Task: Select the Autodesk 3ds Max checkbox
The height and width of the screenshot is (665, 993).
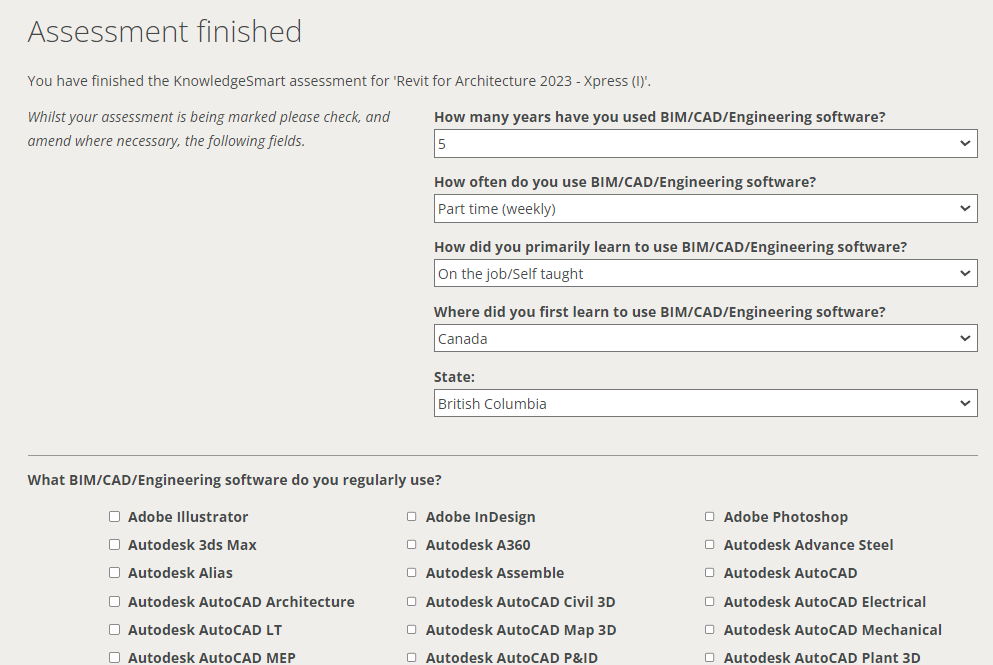Action: 114,545
